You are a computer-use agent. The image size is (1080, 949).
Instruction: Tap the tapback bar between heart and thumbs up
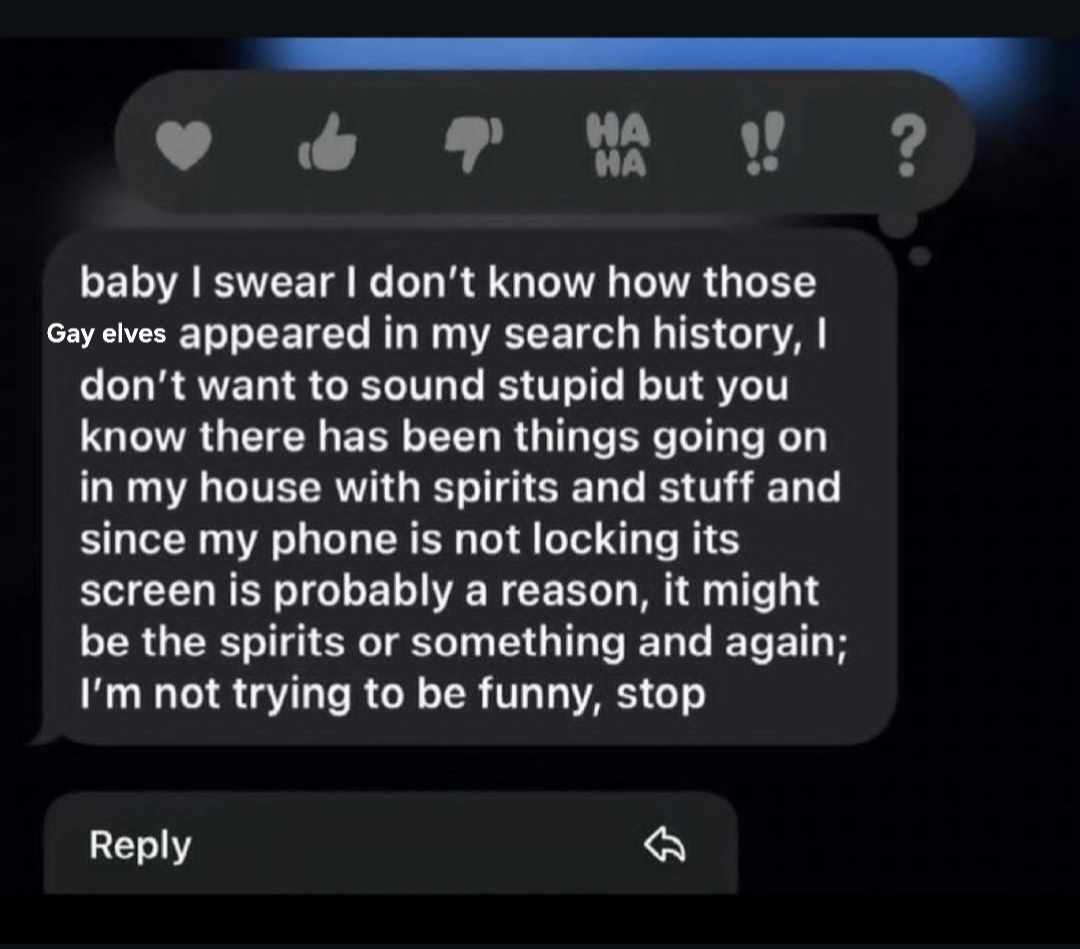pyautogui.click(x=255, y=145)
